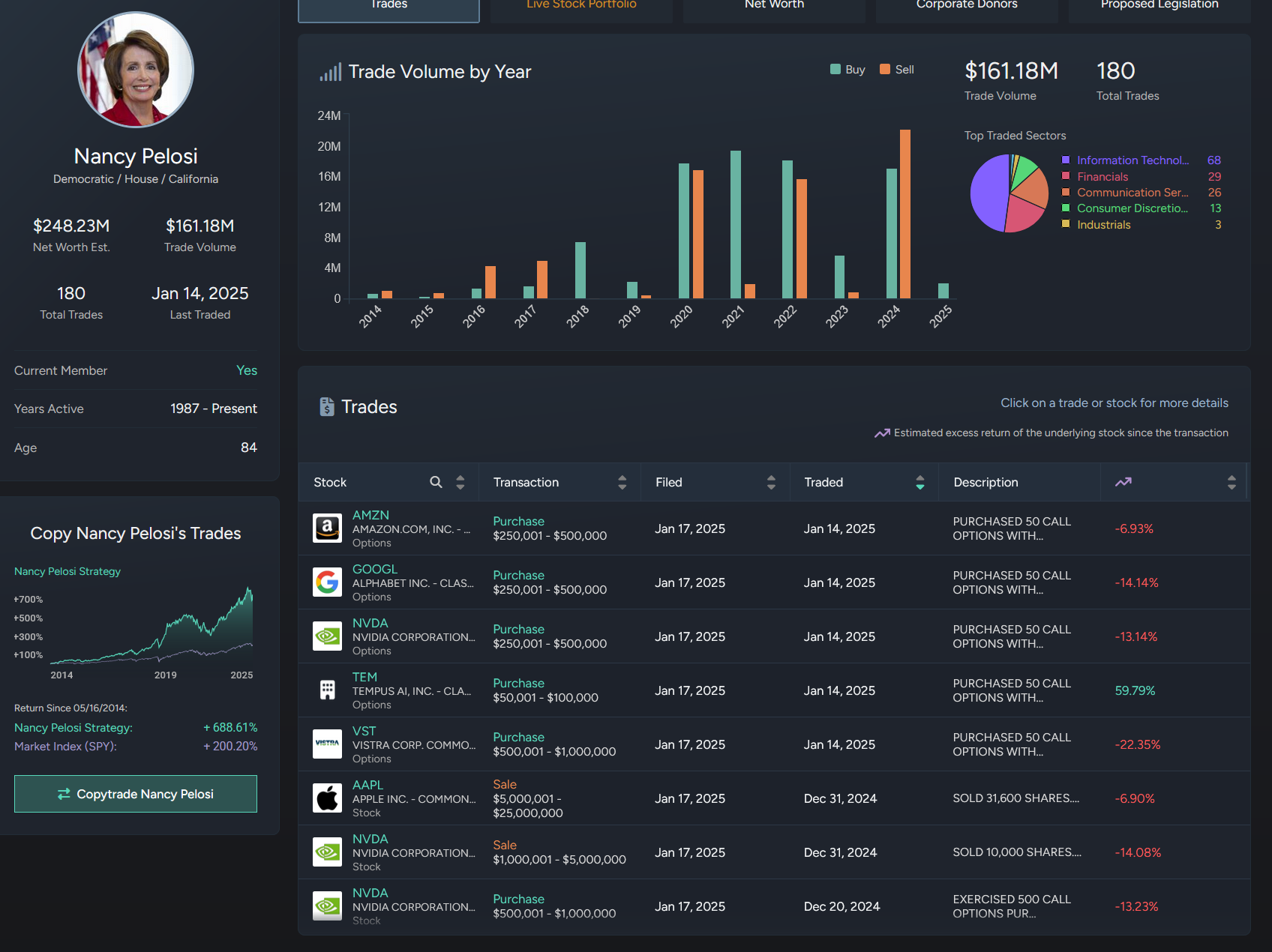Click the Amazon logo icon in AMZN row
The height and width of the screenshot is (952, 1272).
pos(327,528)
